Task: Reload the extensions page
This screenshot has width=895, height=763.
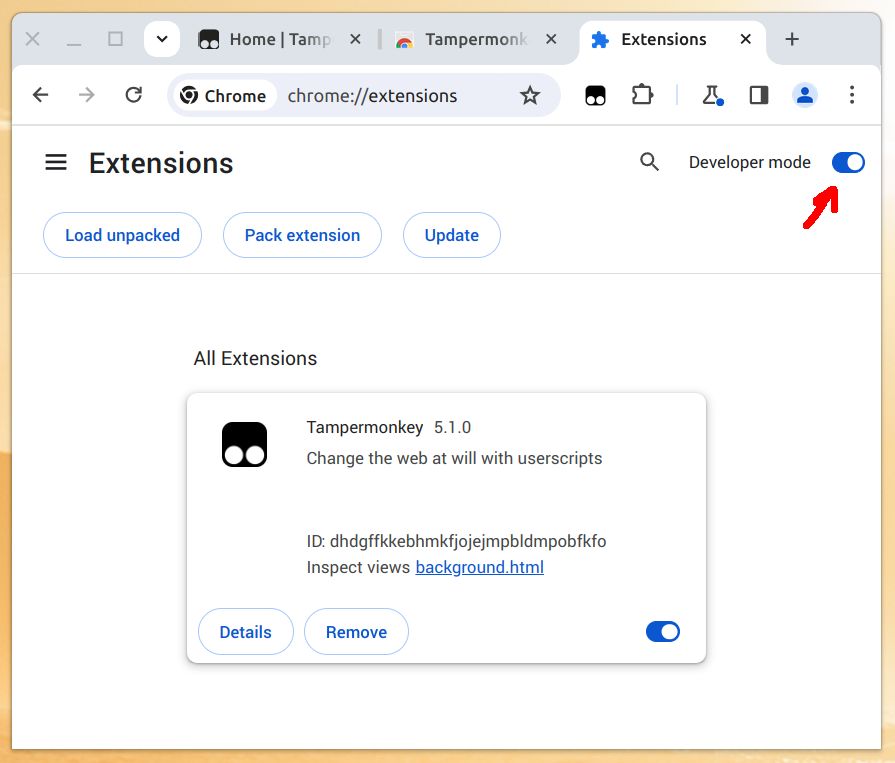Action: click(x=134, y=95)
